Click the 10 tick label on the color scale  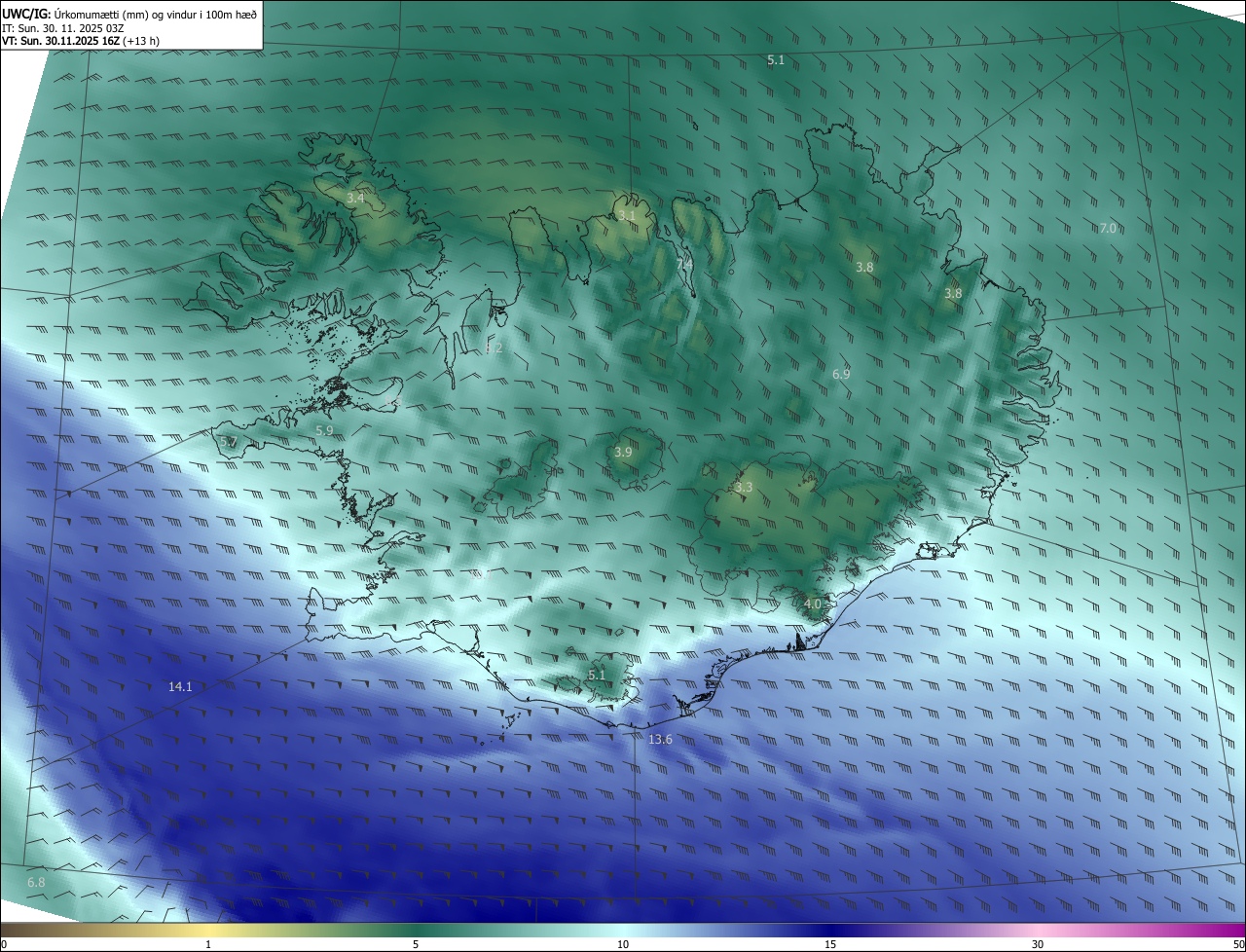(x=623, y=944)
